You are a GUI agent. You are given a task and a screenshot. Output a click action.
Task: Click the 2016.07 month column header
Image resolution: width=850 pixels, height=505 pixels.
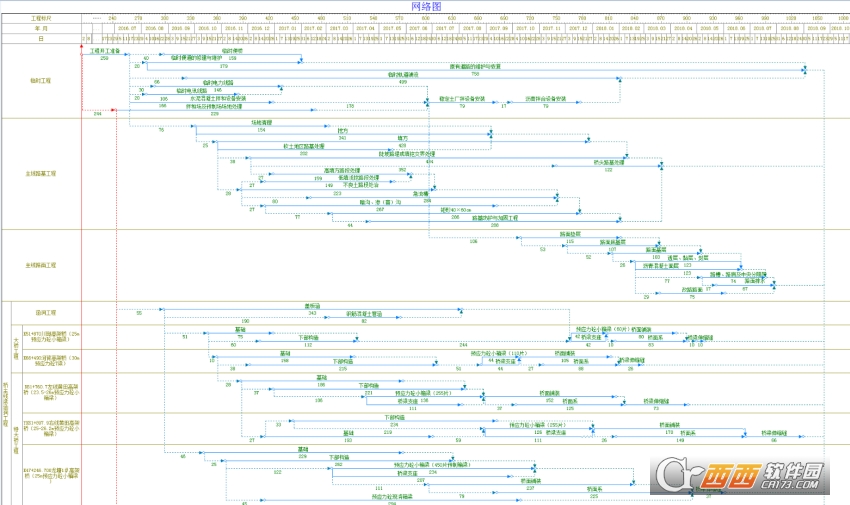coord(128,28)
